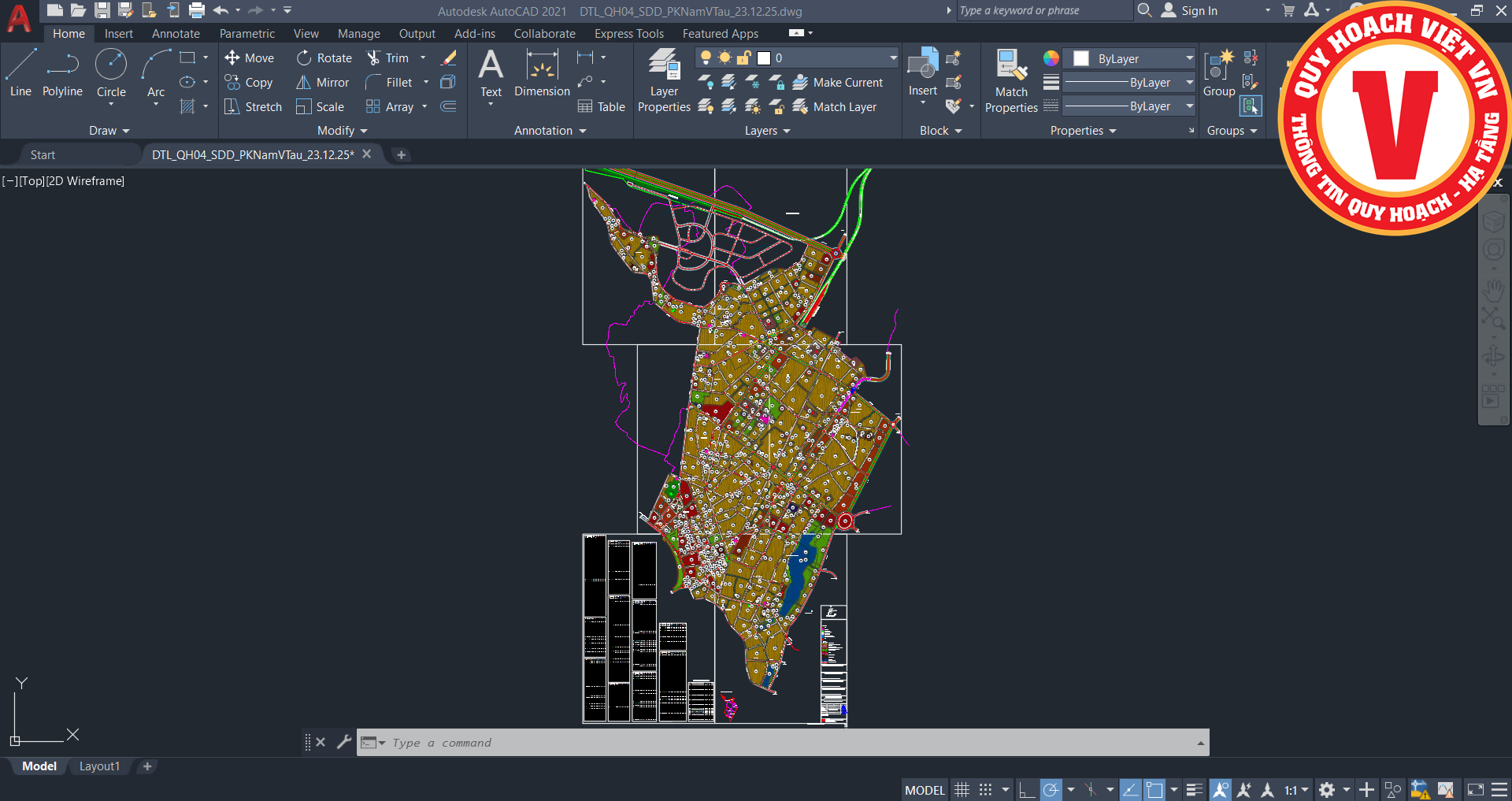The width and height of the screenshot is (1512, 801).
Task: Switch to the Annotate ribbon tab
Action: click(x=176, y=34)
